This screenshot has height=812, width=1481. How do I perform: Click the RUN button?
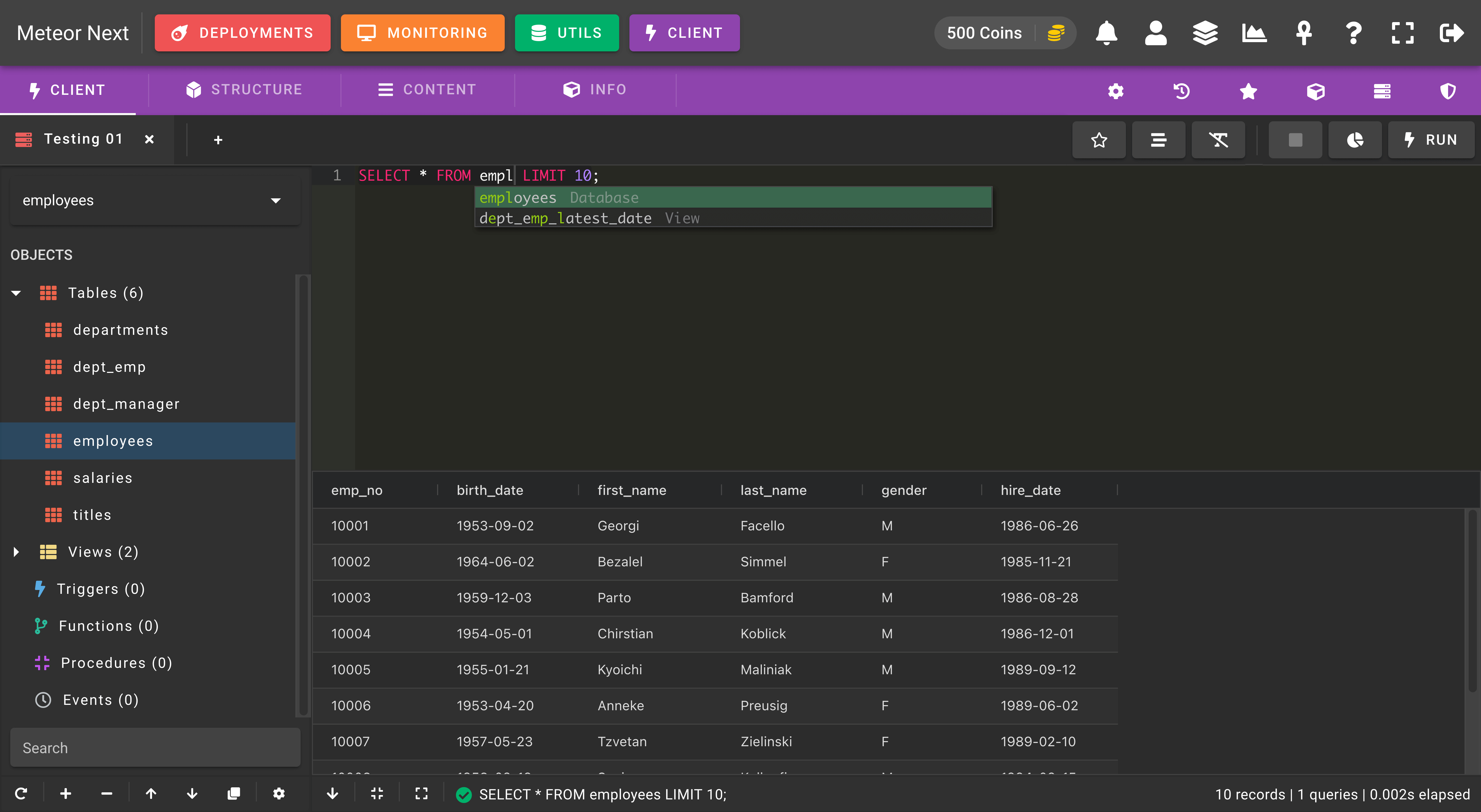point(1431,140)
